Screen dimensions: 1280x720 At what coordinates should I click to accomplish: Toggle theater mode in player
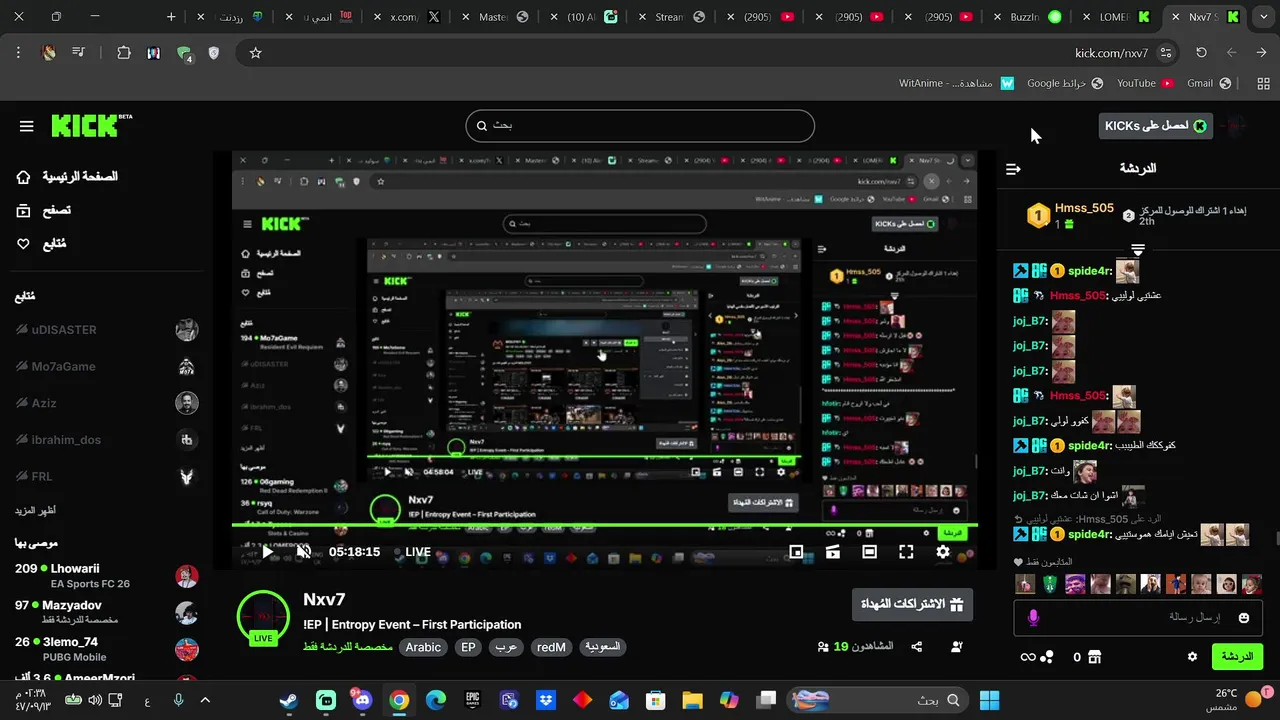(x=869, y=551)
